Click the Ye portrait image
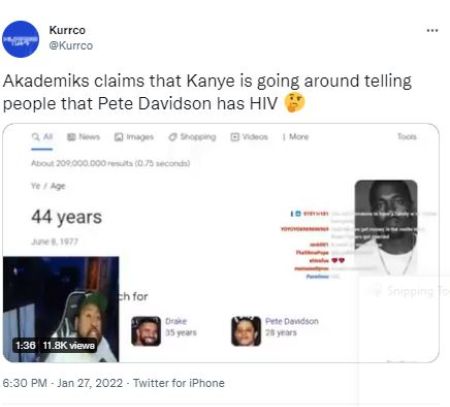 click(x=386, y=227)
